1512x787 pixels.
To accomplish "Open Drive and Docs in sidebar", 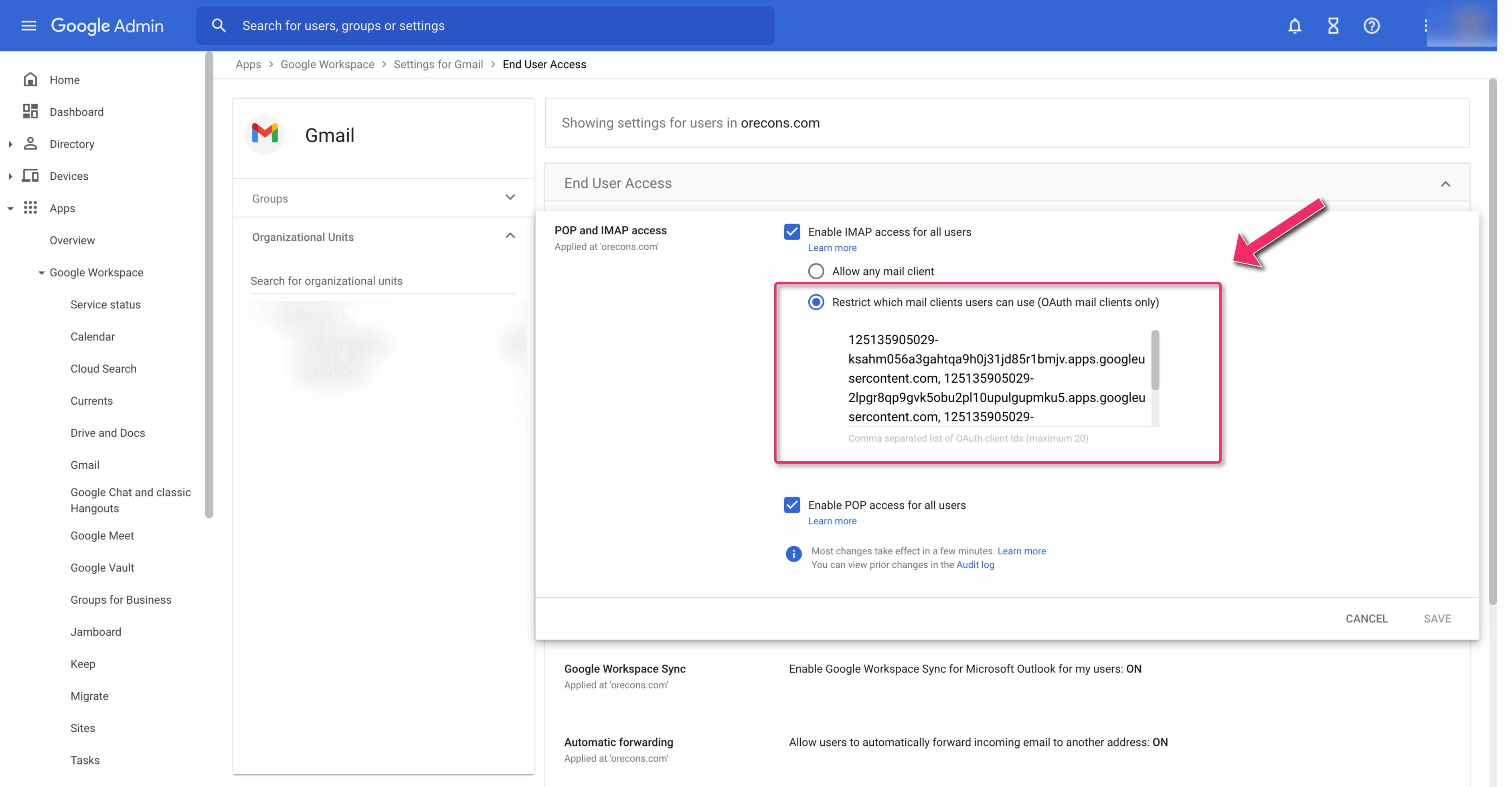I will 107,433.
